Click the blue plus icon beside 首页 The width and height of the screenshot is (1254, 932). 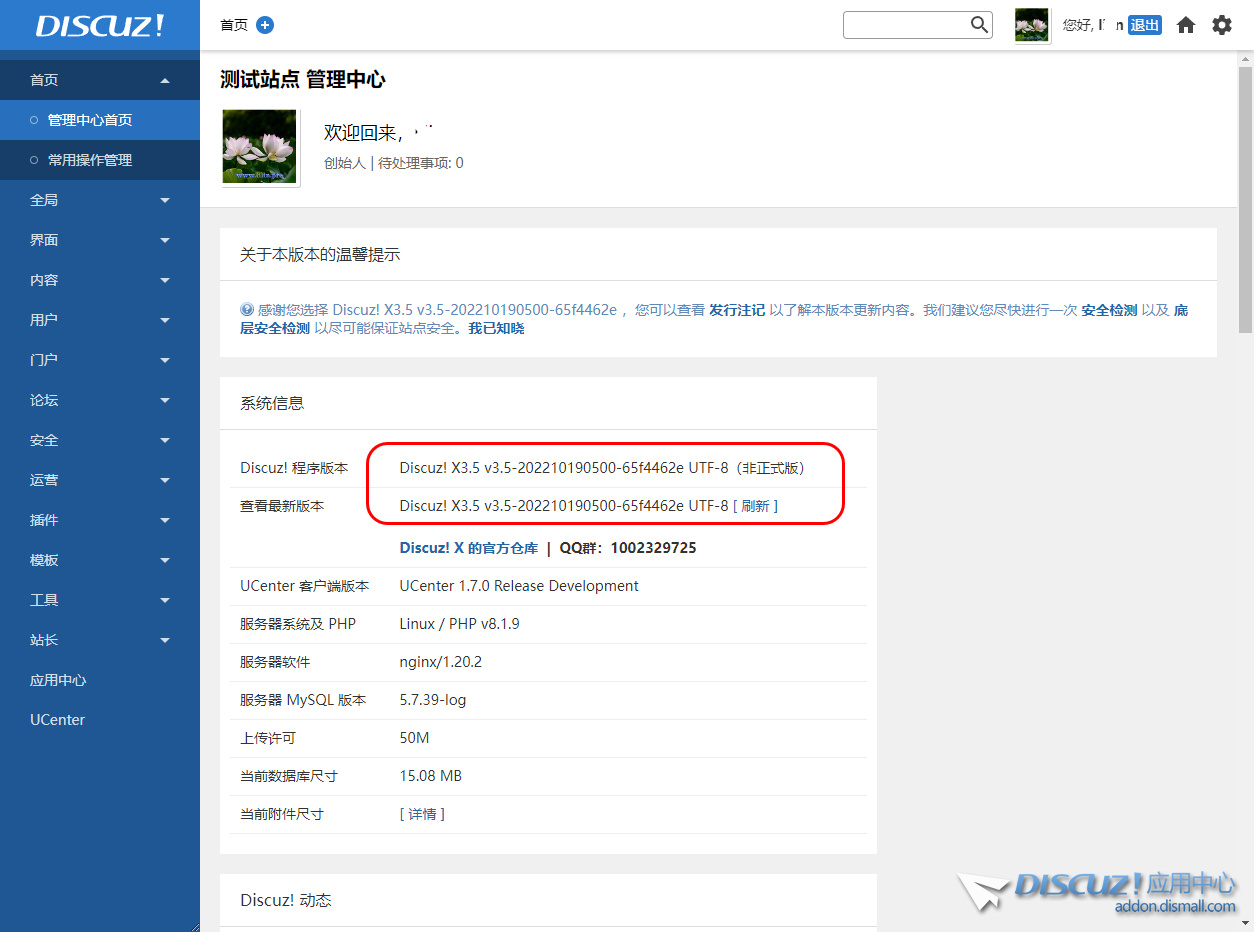pyautogui.click(x=265, y=25)
